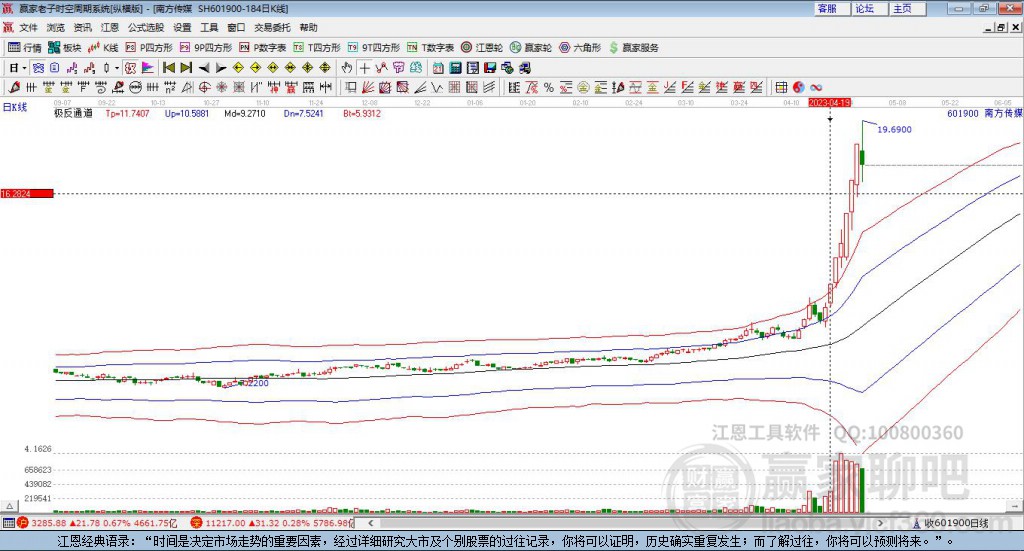Open the 文件 menu
Image resolution: width=1024 pixels, height=551 pixels.
click(x=29, y=27)
